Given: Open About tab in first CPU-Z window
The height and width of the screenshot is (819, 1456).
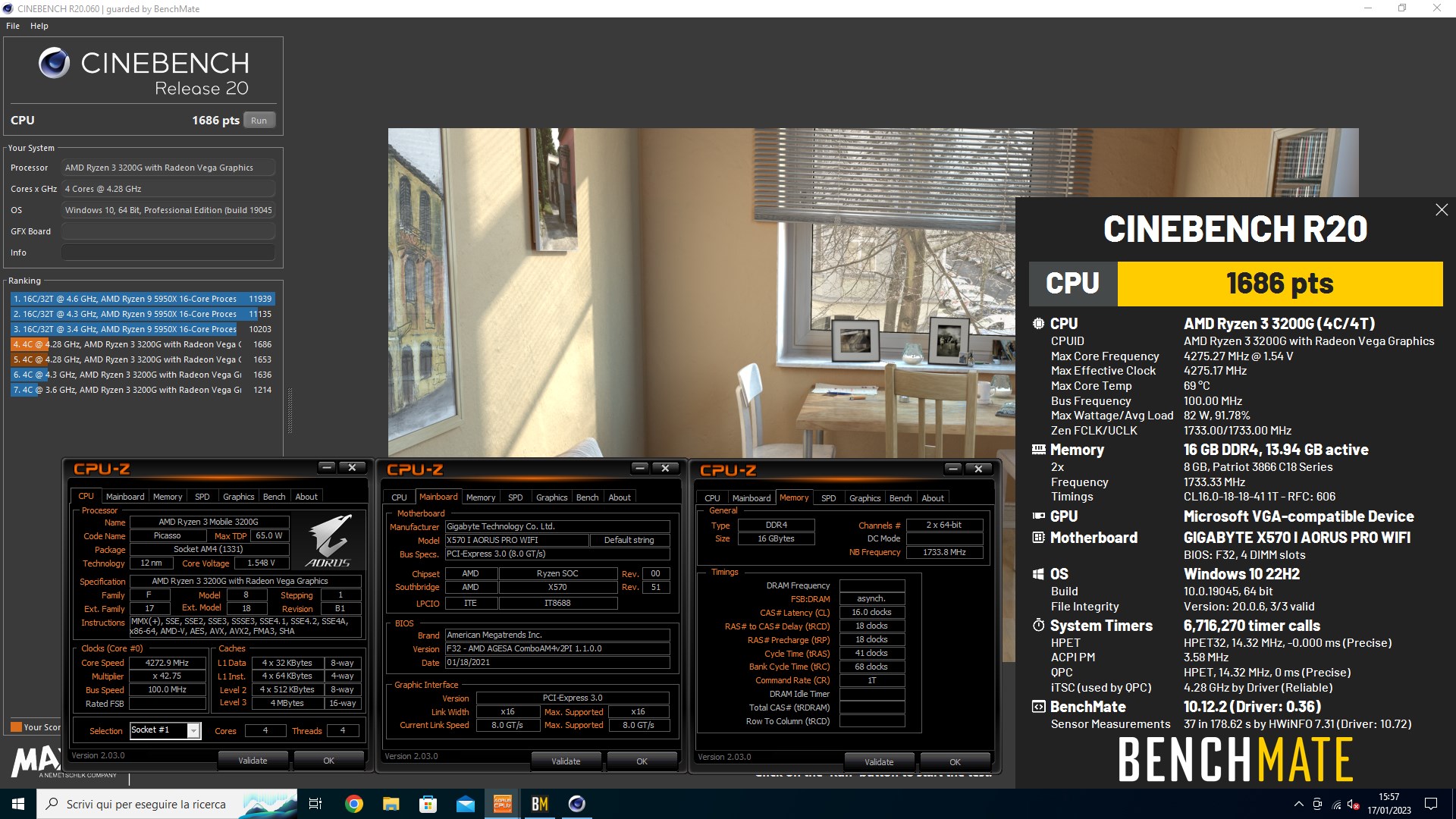Looking at the screenshot, I should 306,497.
